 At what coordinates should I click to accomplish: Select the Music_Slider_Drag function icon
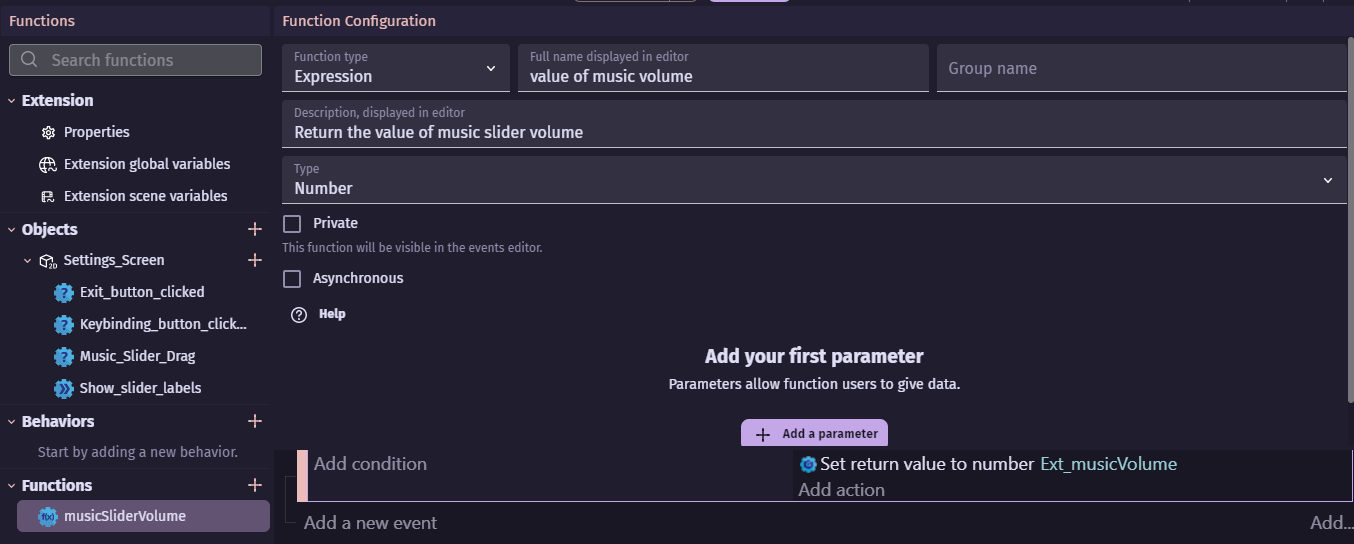click(63, 356)
